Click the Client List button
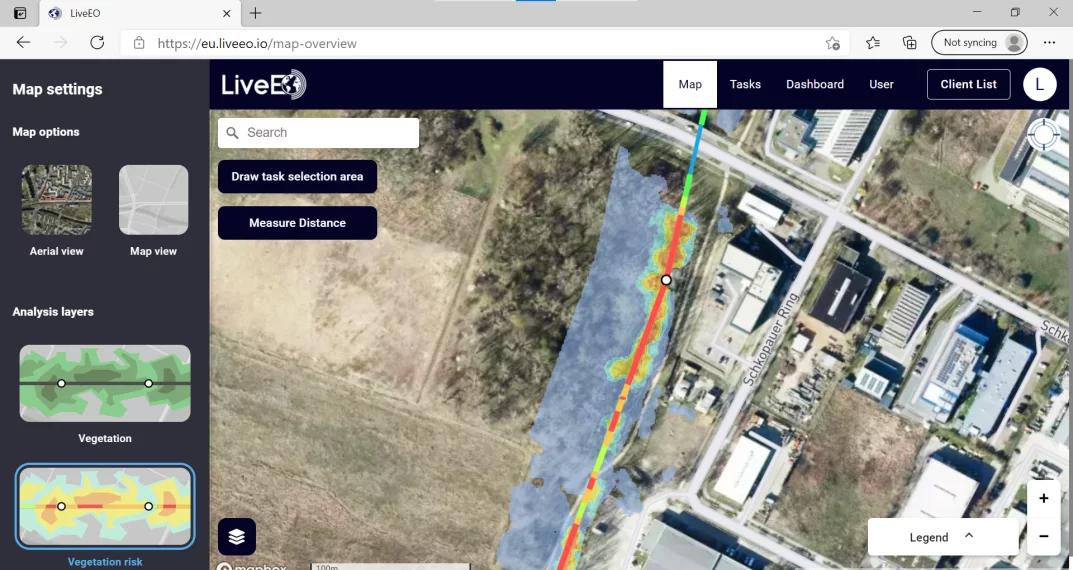The height and width of the screenshot is (570, 1073). 968,84
